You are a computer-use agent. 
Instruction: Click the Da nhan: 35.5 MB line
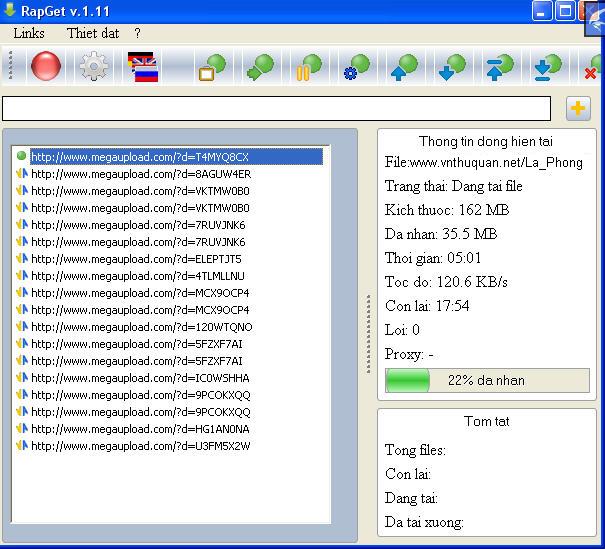[x=441, y=234]
